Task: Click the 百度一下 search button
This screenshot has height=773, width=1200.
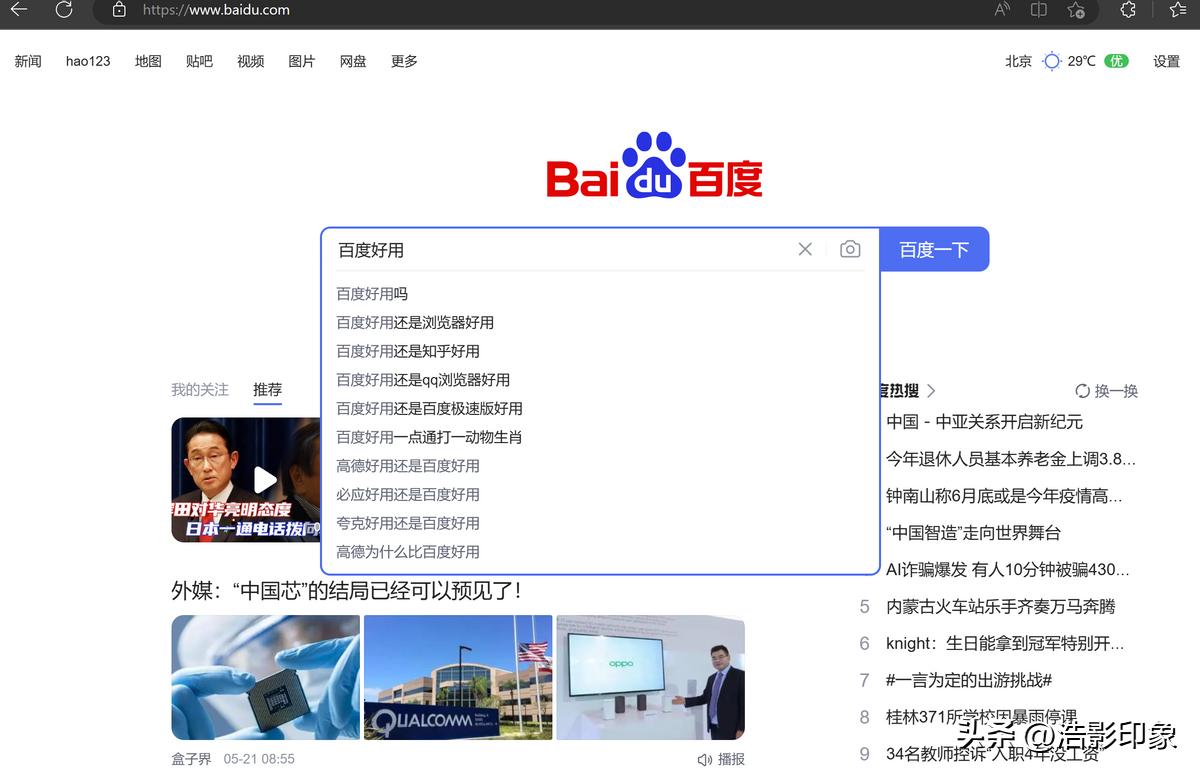Action: [933, 249]
